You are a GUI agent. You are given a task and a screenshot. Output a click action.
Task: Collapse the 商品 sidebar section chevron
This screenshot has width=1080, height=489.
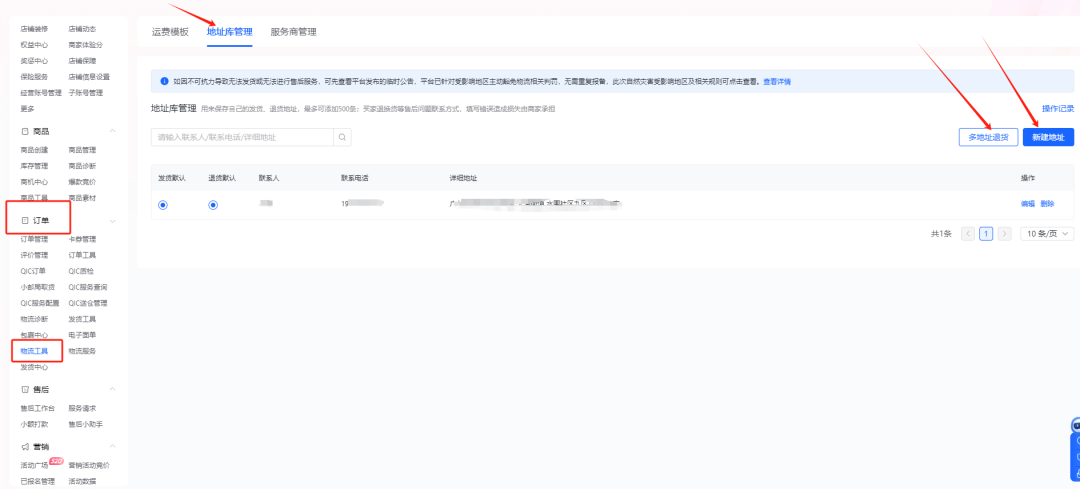pyautogui.click(x=112, y=131)
